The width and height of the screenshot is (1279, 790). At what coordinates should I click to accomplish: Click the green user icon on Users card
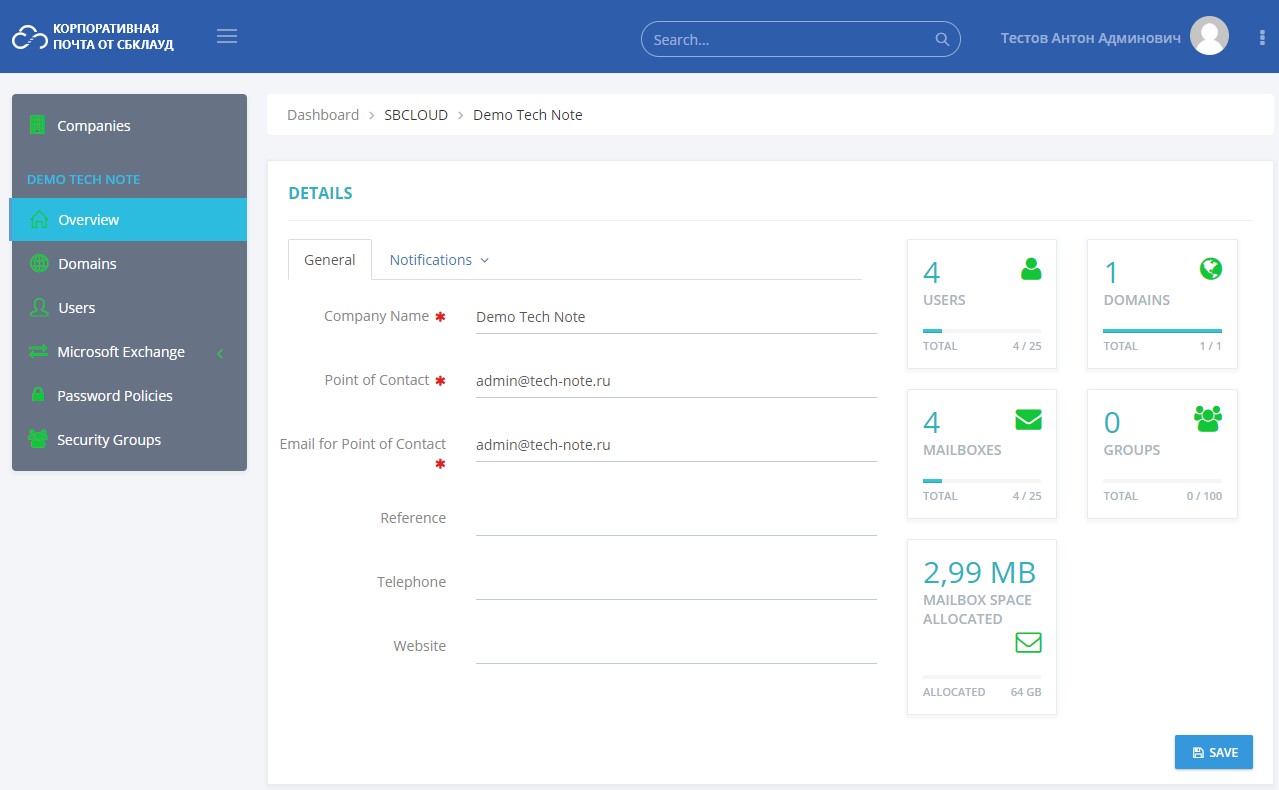[1031, 268]
